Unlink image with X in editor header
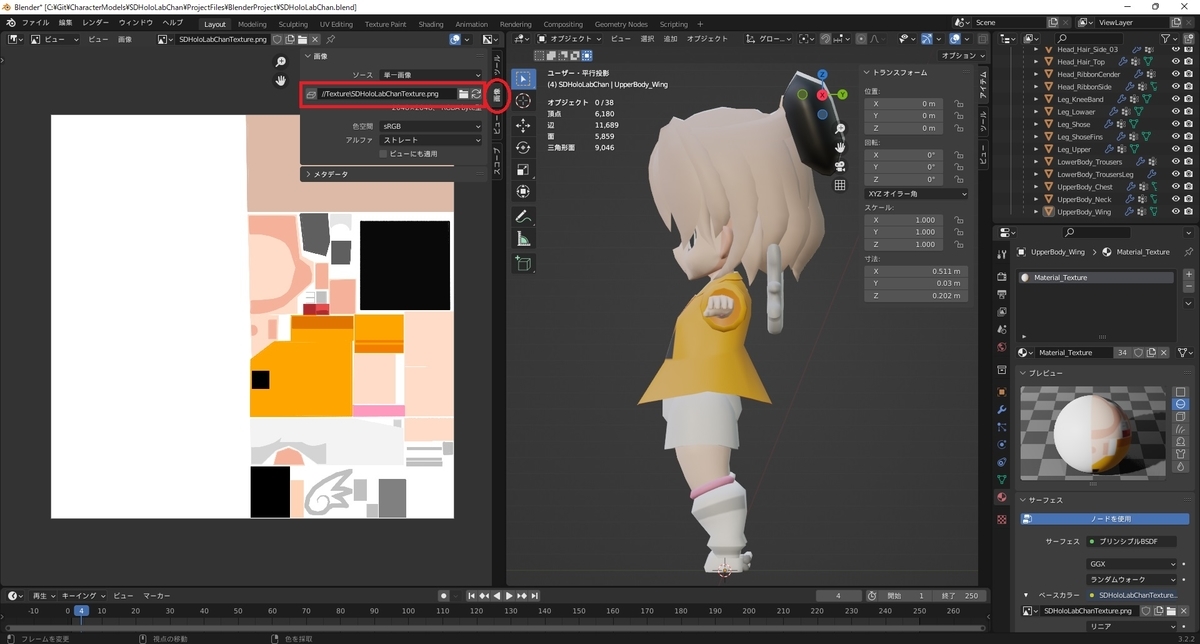 click(316, 39)
